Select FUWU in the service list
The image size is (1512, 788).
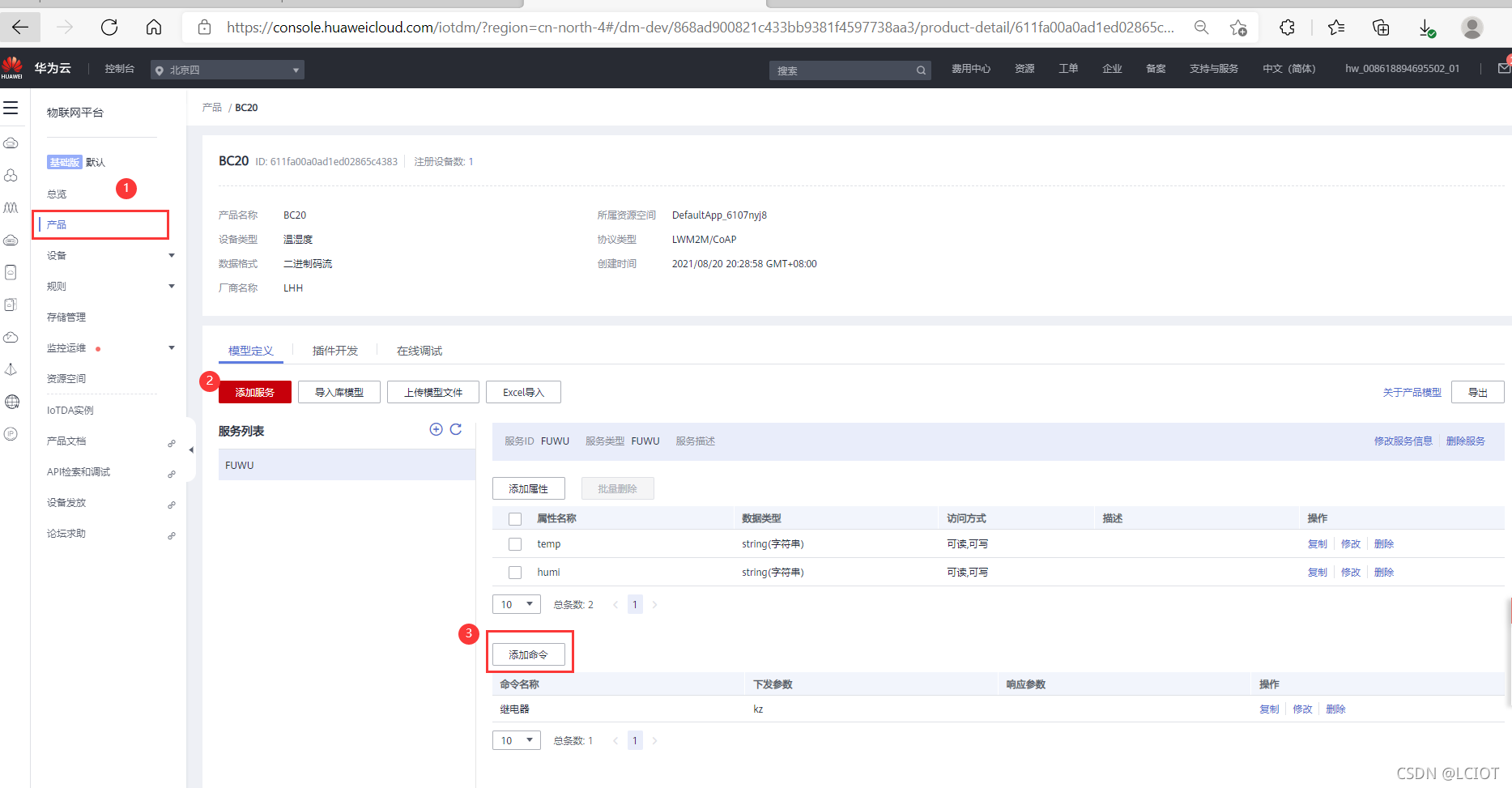click(347, 465)
